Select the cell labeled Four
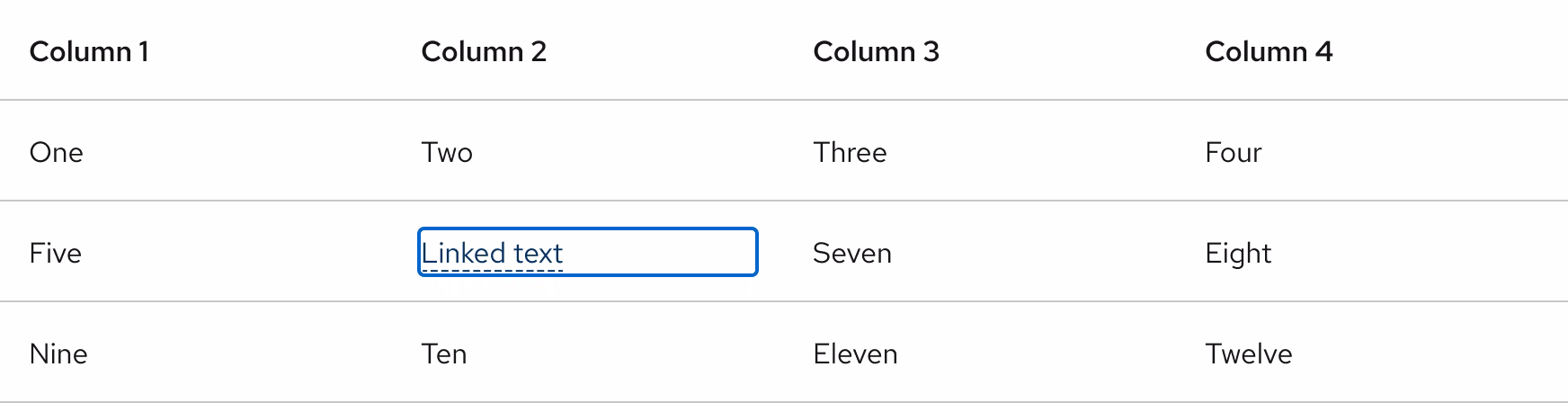 (1233, 152)
